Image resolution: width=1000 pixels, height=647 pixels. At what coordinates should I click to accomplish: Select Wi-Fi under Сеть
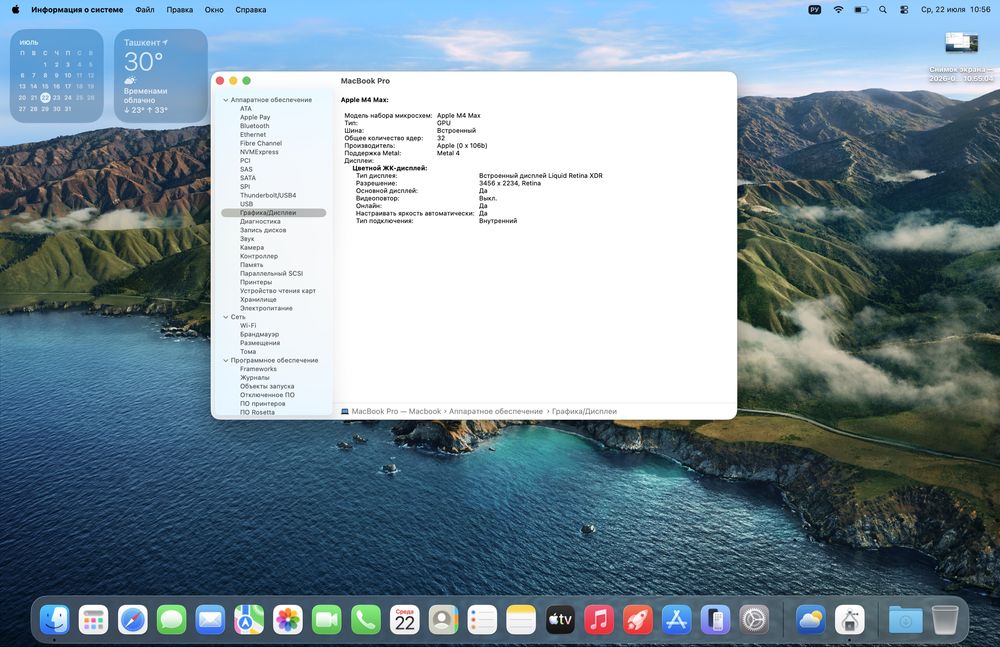click(248, 325)
